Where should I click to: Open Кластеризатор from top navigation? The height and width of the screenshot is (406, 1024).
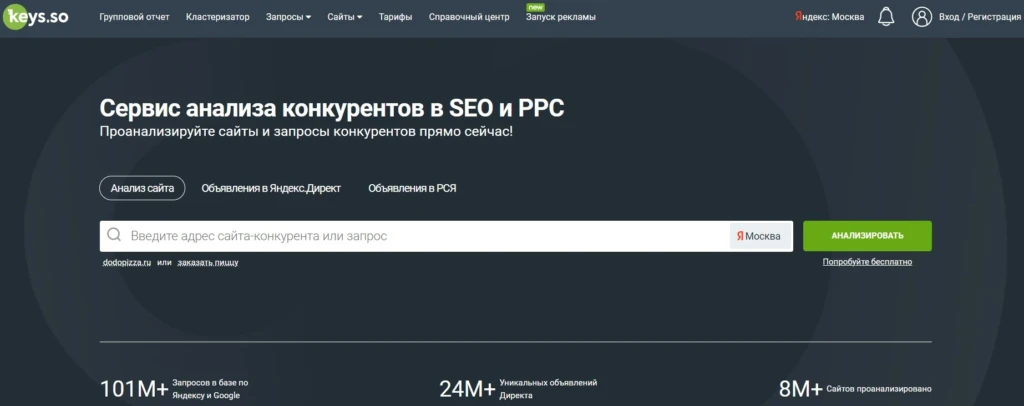[x=217, y=17]
